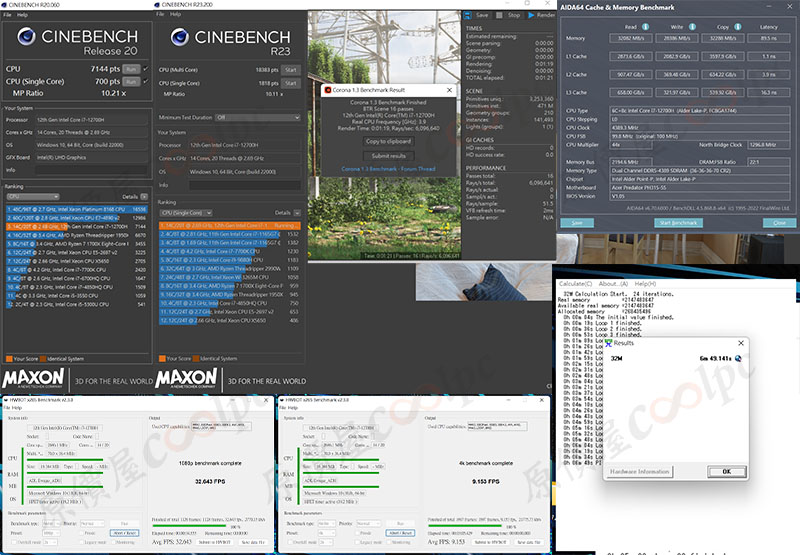Click Hardware Information in Results dialog

639,472
